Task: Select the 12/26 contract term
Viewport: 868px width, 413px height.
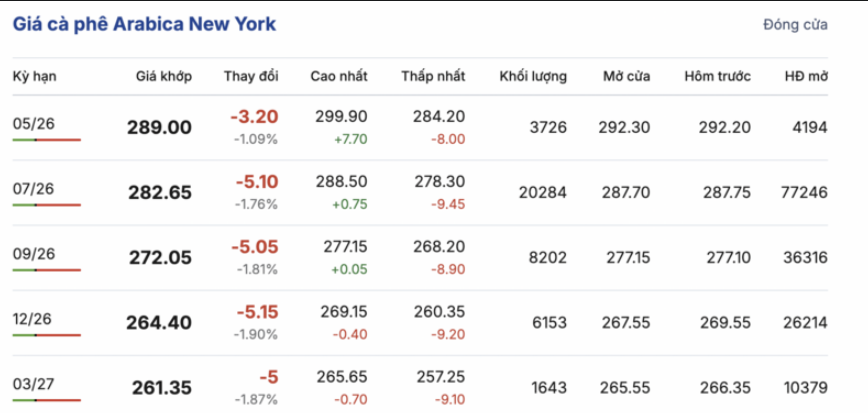Action: tap(34, 318)
